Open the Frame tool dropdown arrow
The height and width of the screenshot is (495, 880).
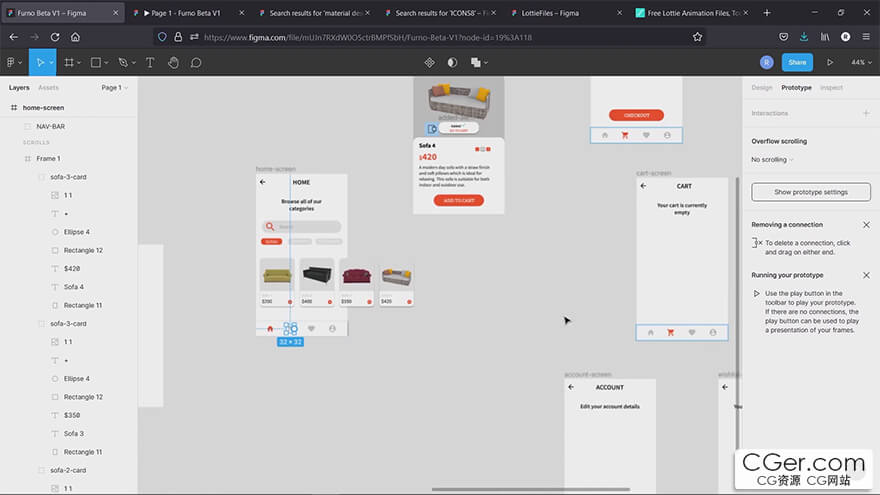point(79,63)
